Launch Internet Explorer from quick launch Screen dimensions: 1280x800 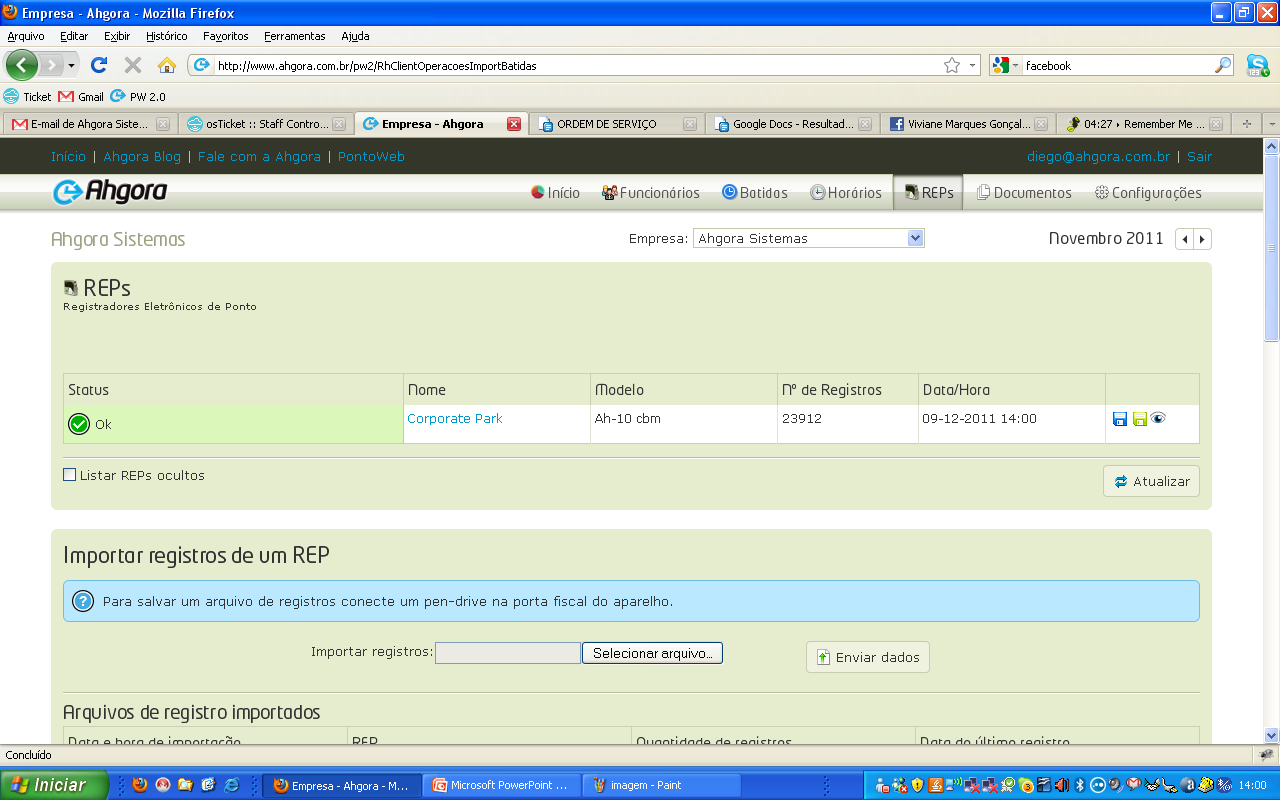pos(232,785)
